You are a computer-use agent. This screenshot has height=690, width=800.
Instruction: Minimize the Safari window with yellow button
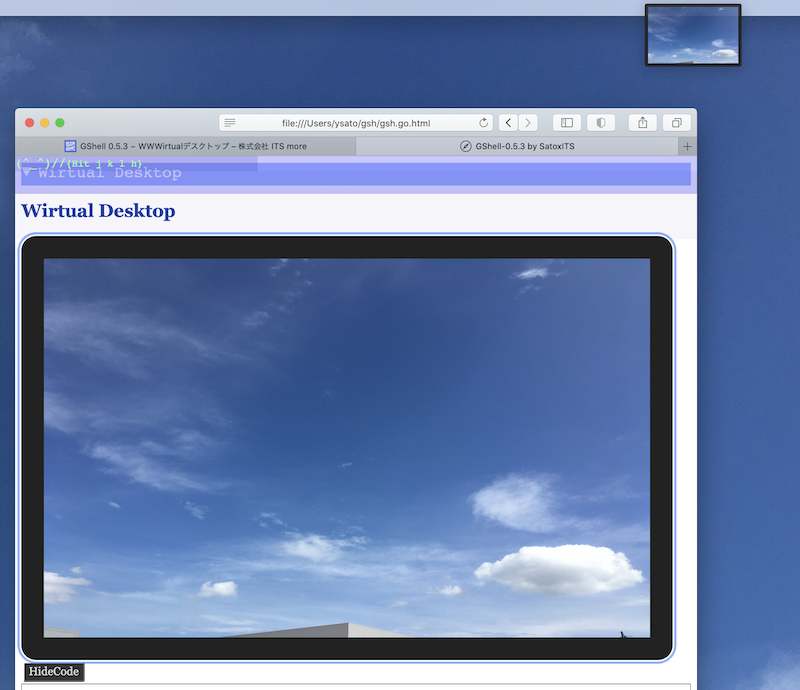pos(45,123)
